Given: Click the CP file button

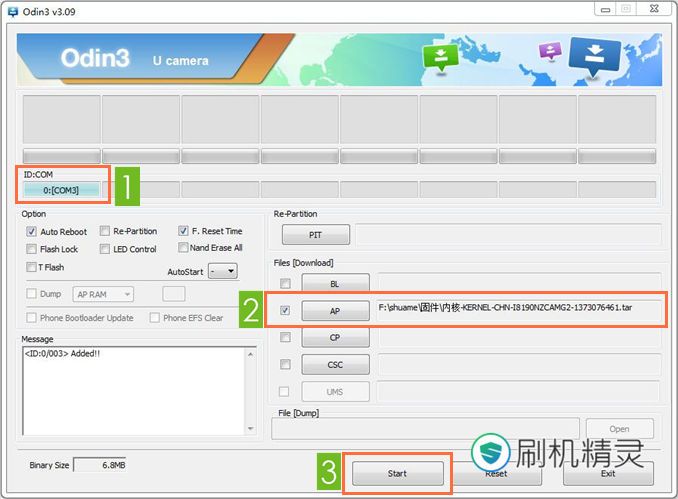Looking at the screenshot, I should tap(336, 337).
